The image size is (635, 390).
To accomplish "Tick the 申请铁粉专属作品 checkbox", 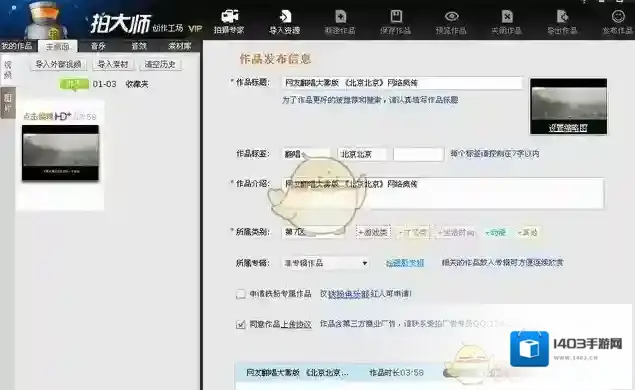I will (x=241, y=294).
